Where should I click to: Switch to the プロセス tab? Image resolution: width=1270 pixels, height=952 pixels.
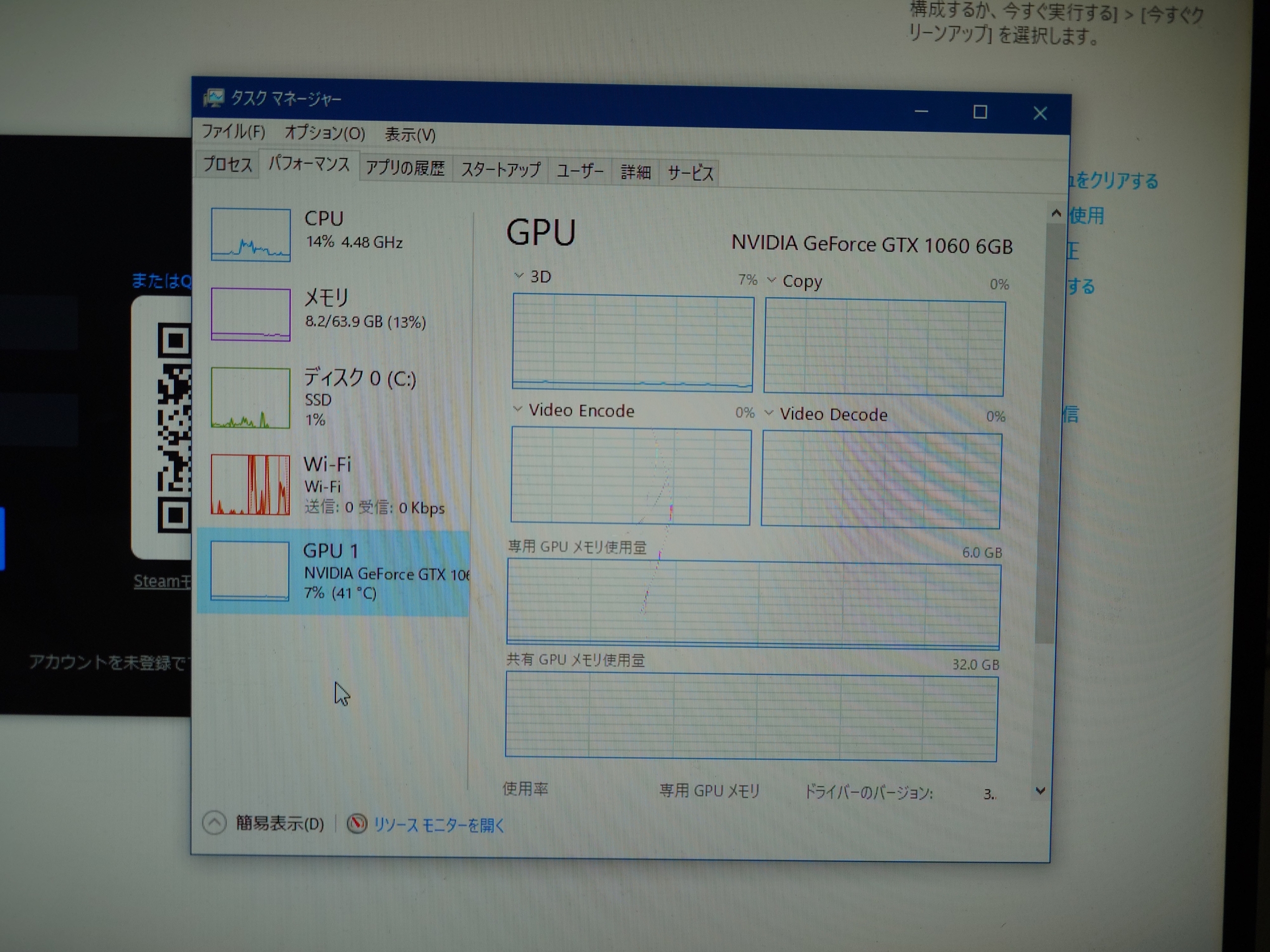tap(227, 165)
